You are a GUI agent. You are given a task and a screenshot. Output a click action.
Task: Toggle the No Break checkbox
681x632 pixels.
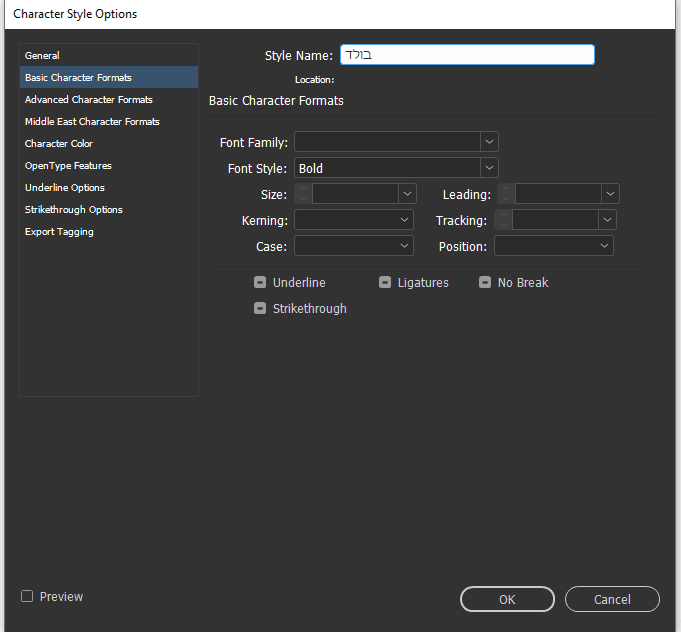[485, 283]
